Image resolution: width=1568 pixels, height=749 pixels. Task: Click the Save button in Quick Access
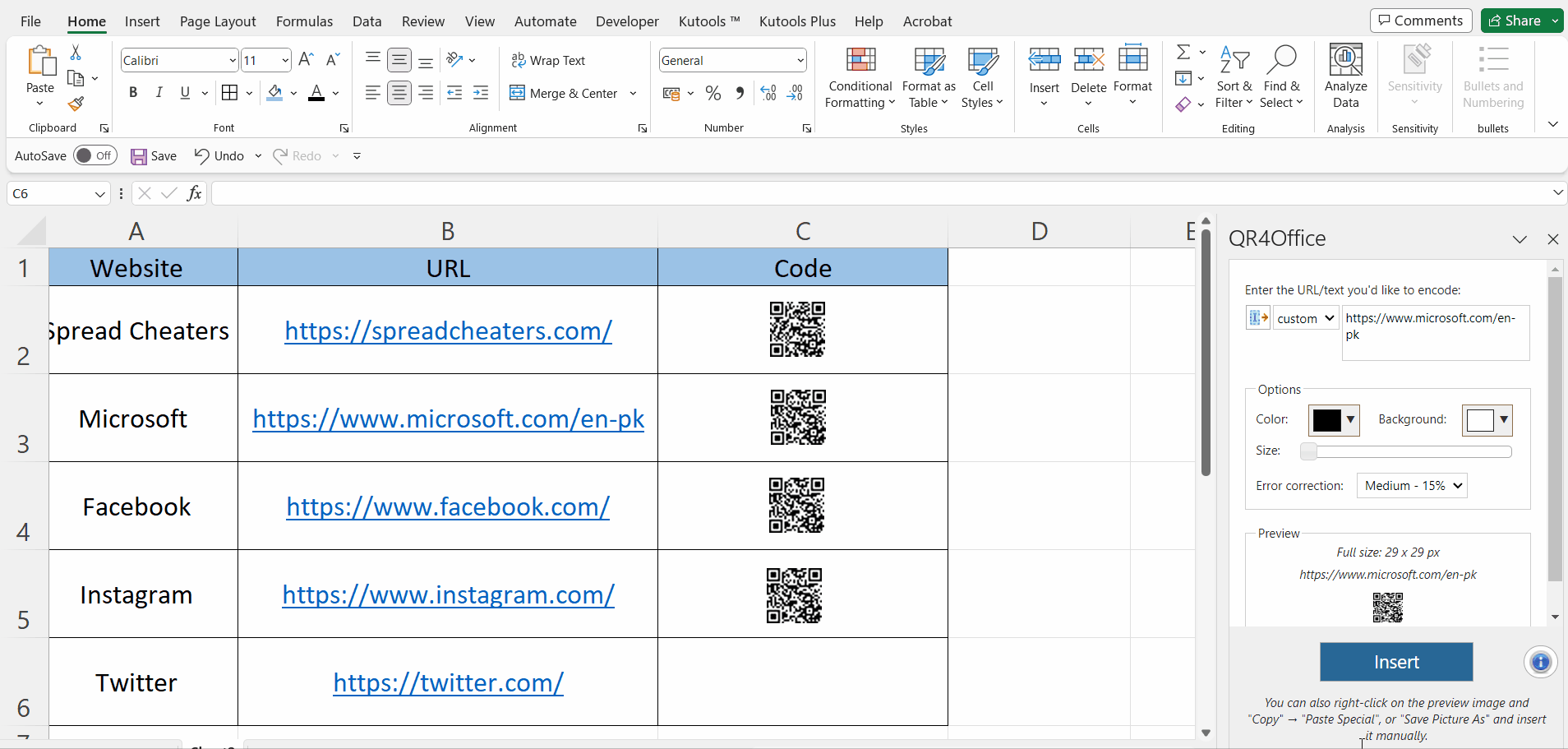pyautogui.click(x=154, y=156)
